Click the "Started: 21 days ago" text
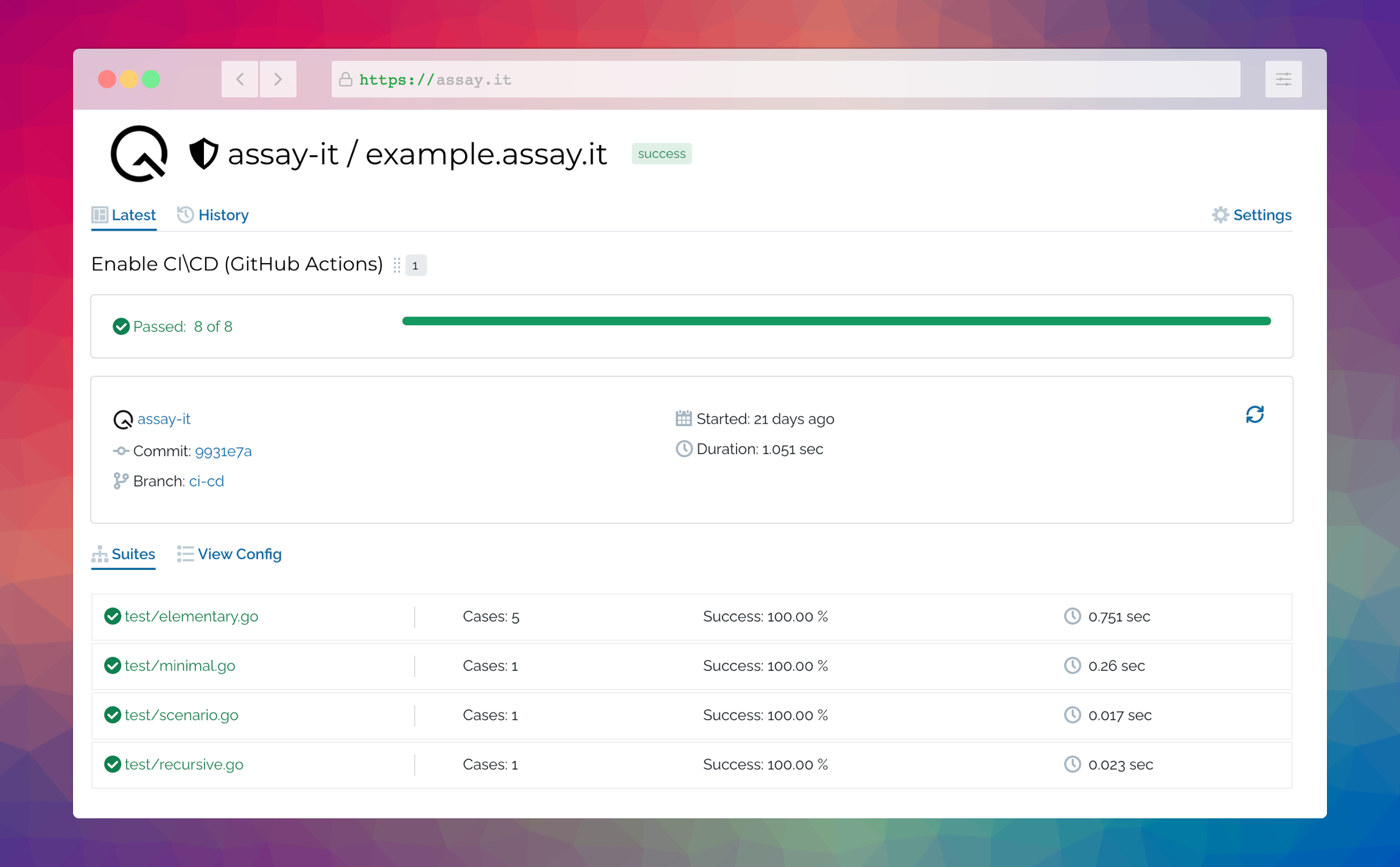This screenshot has width=1400, height=867. [x=765, y=419]
